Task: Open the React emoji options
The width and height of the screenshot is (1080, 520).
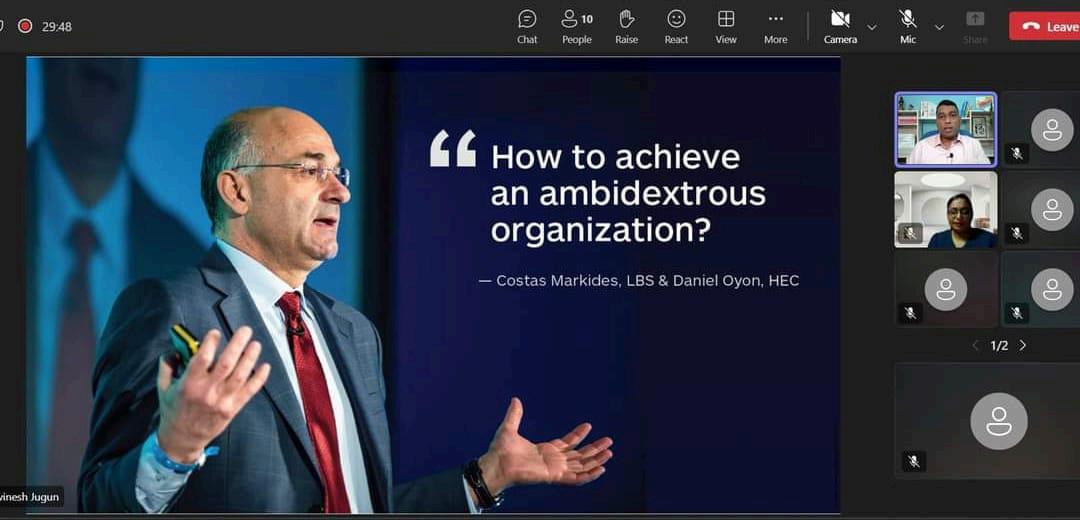Action: (x=676, y=27)
